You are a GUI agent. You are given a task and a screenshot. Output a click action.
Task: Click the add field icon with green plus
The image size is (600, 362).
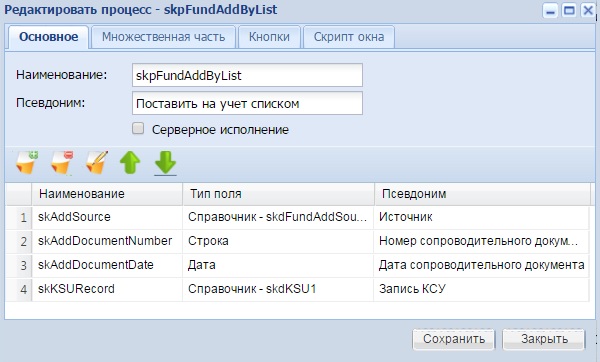click(x=27, y=162)
